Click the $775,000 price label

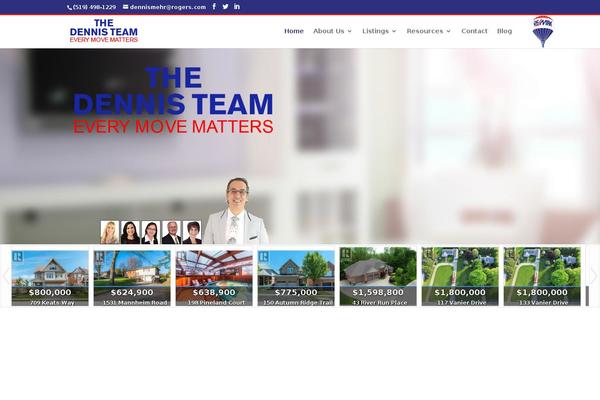tap(296, 292)
